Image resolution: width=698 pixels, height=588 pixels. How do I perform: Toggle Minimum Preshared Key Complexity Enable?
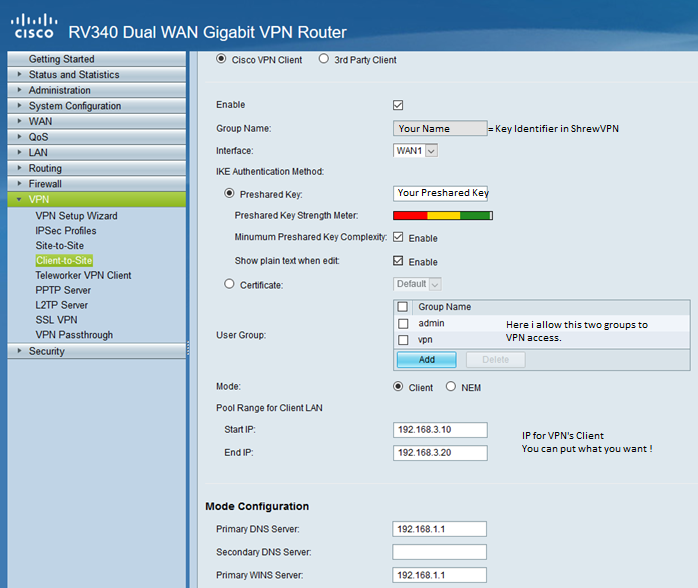(x=398, y=237)
